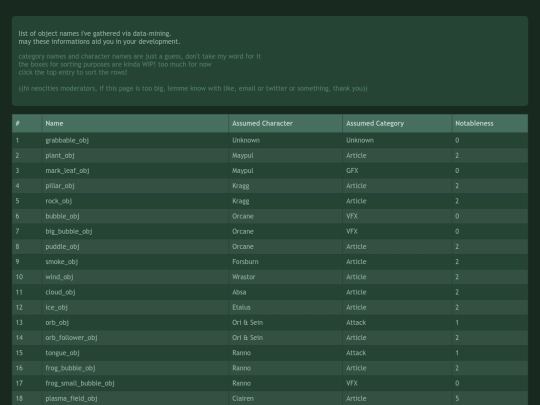Viewport: 540px width, 405px height.
Task: Sort by Assumed Character column header
Action: [285, 123]
